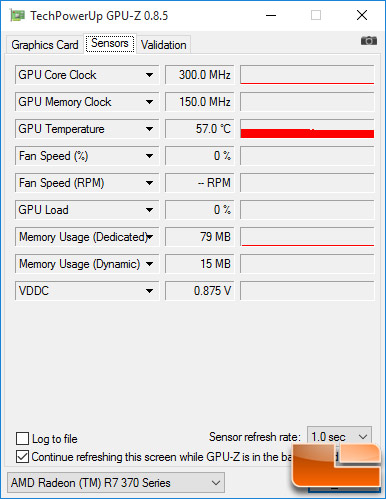Uncheck Continue refreshing while in background

tap(22, 456)
